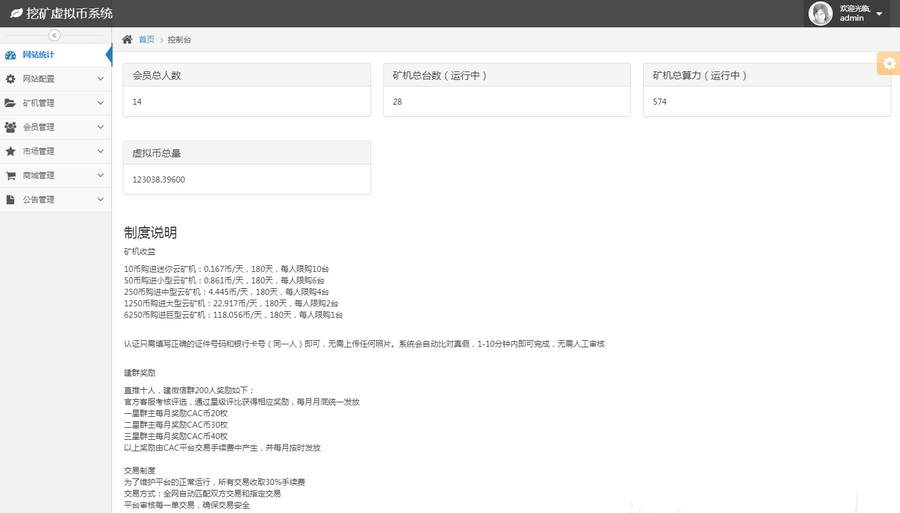Open the admin user dropdown arrow

[879, 14]
